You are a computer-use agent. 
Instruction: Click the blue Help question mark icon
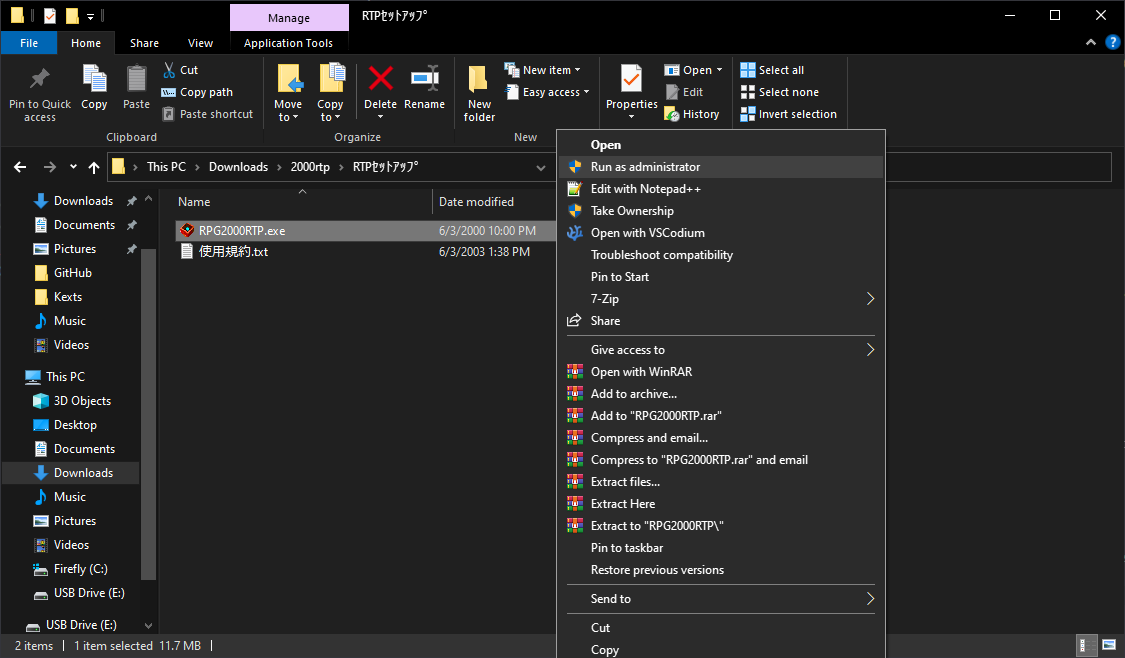(1112, 43)
